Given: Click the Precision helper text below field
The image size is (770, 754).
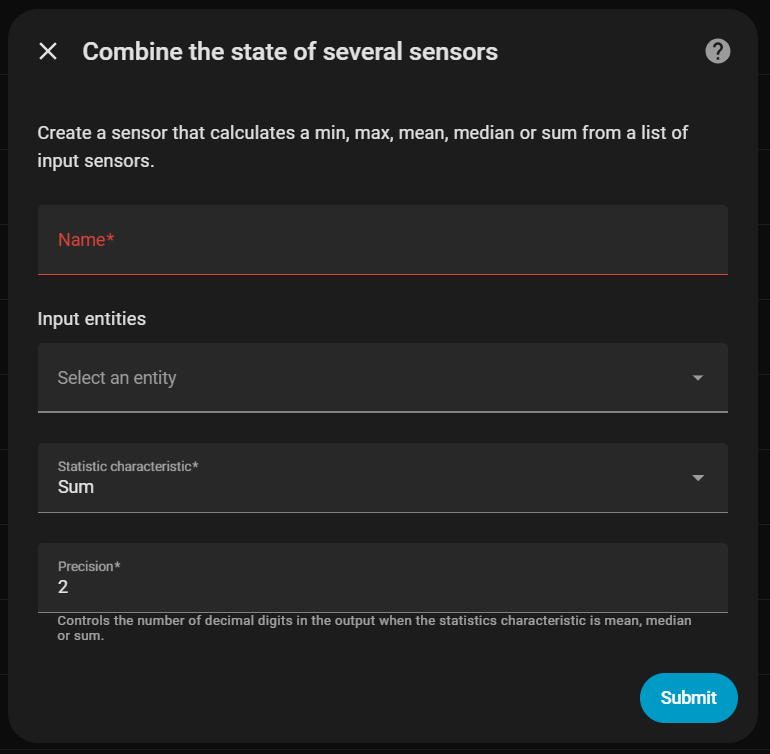Looking at the screenshot, I should click(374, 628).
